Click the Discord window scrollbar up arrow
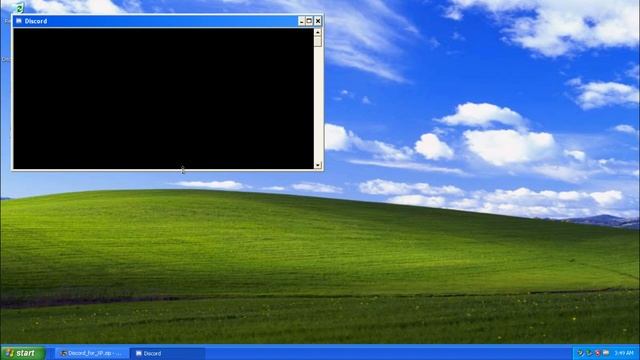This screenshot has height=360, width=640. pyautogui.click(x=318, y=32)
